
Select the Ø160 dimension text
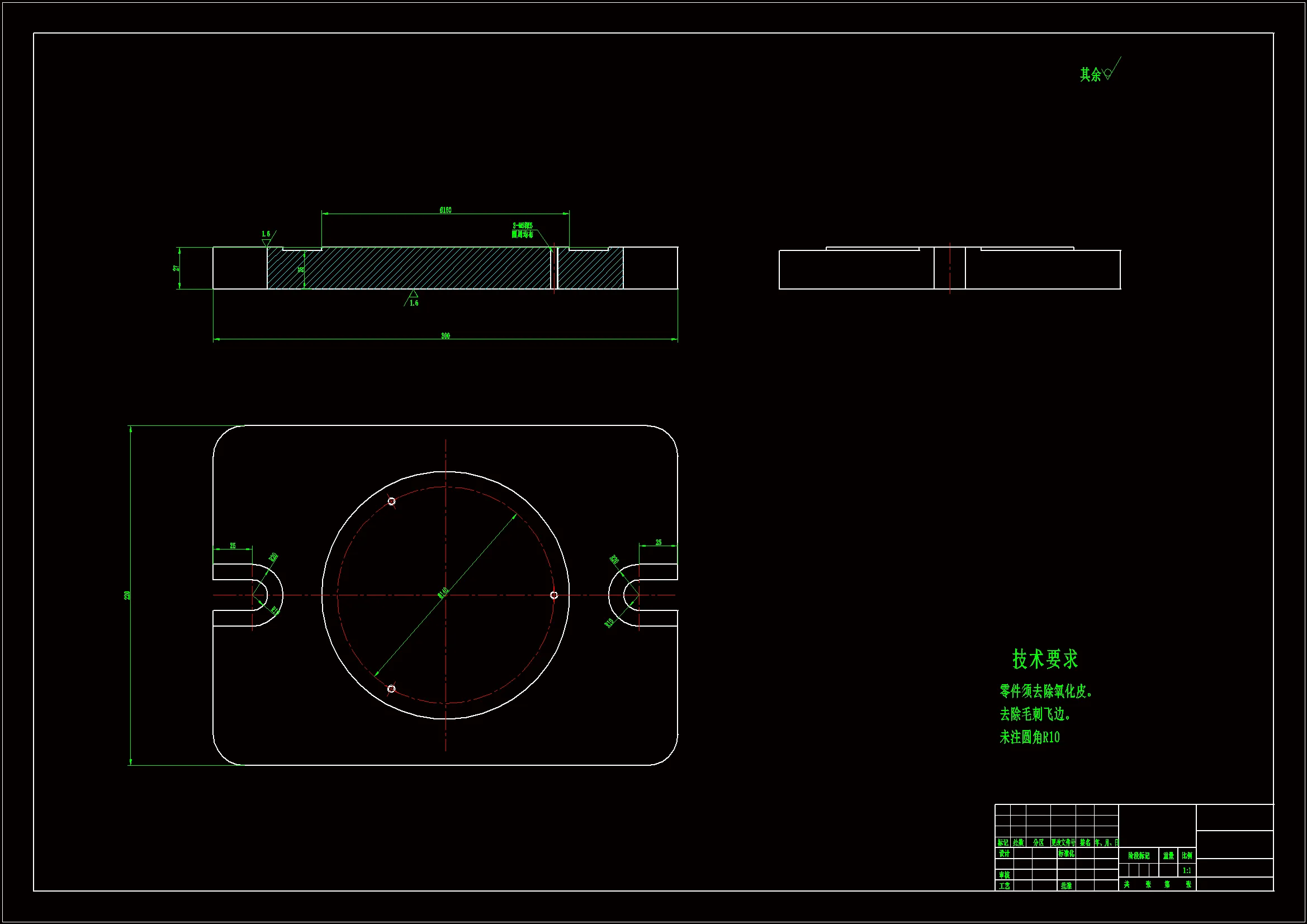(x=445, y=210)
